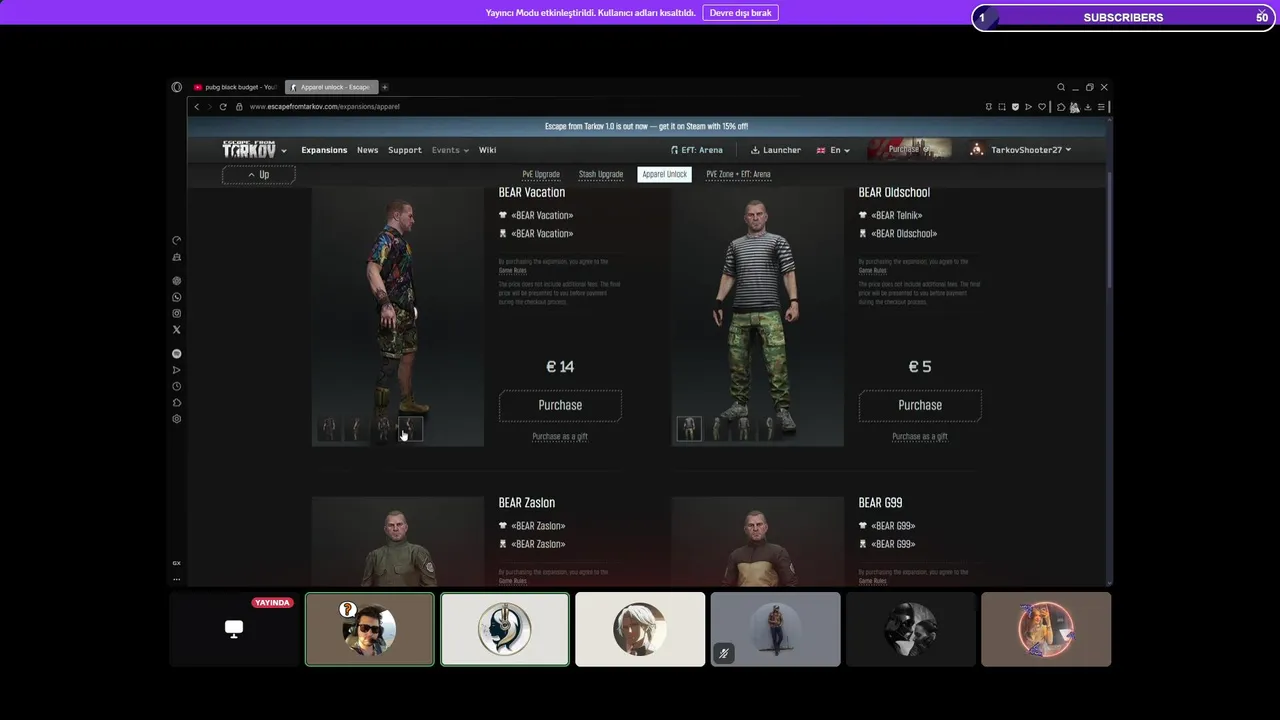The width and height of the screenshot is (1280, 720).
Task: Open X (Twitter) in the sidebar
Action: pos(177,329)
